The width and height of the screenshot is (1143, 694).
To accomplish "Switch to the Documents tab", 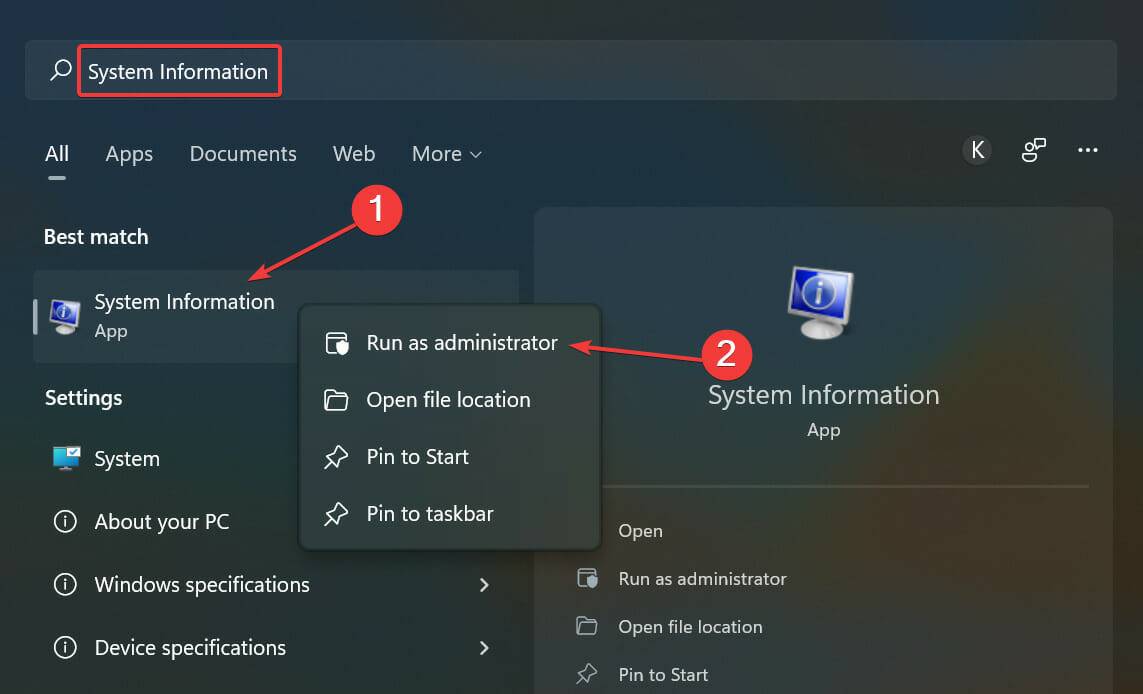I will coord(242,154).
